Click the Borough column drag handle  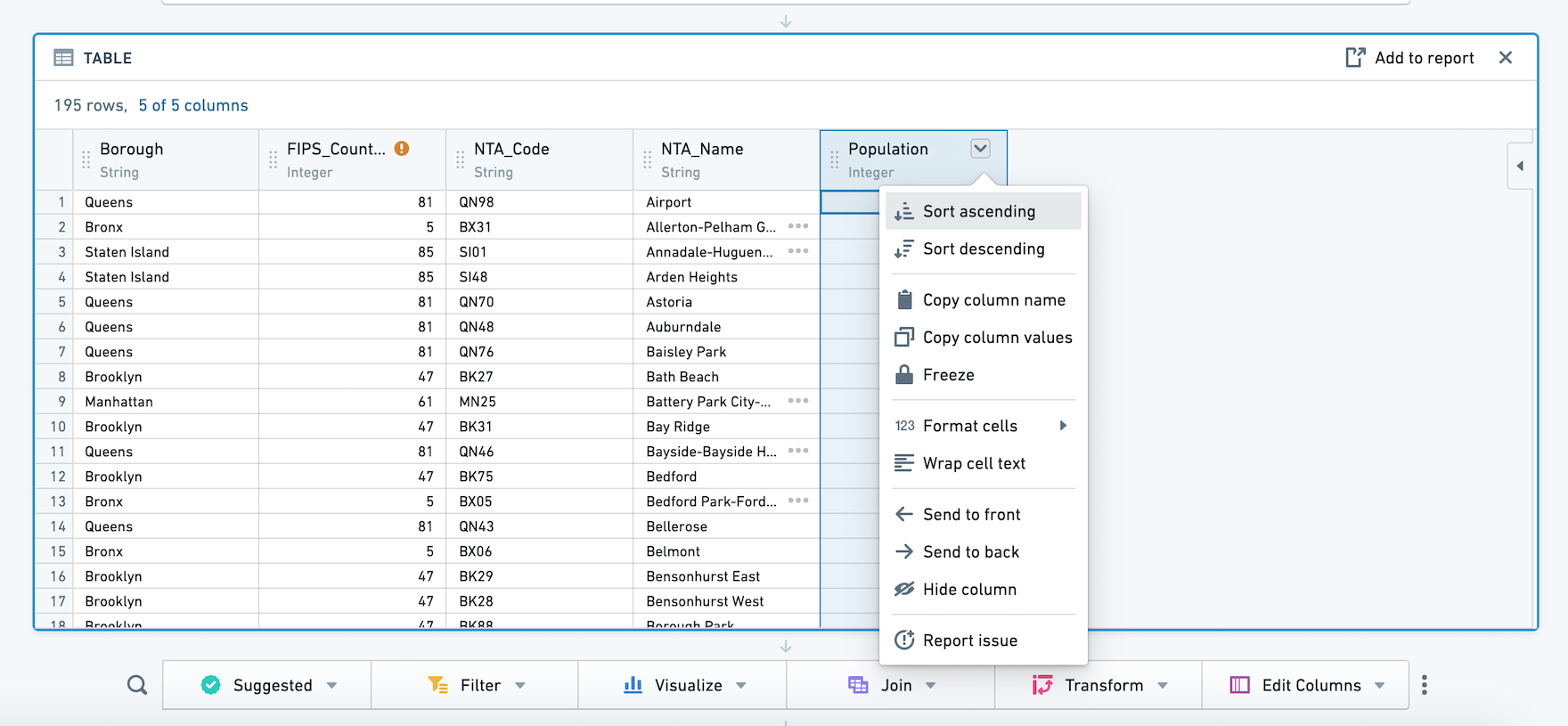point(86,159)
